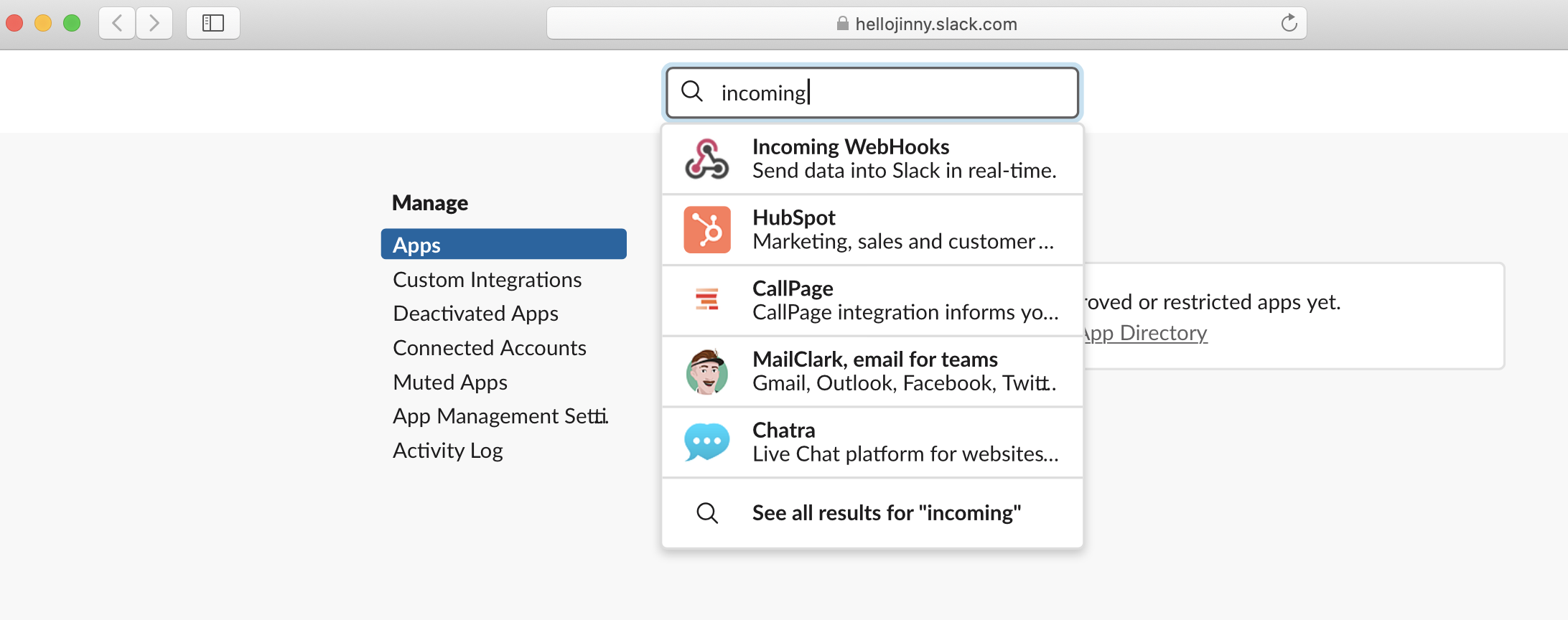Image resolution: width=1568 pixels, height=620 pixels.
Task: Toggle Safari's sidebar button
Action: (213, 23)
